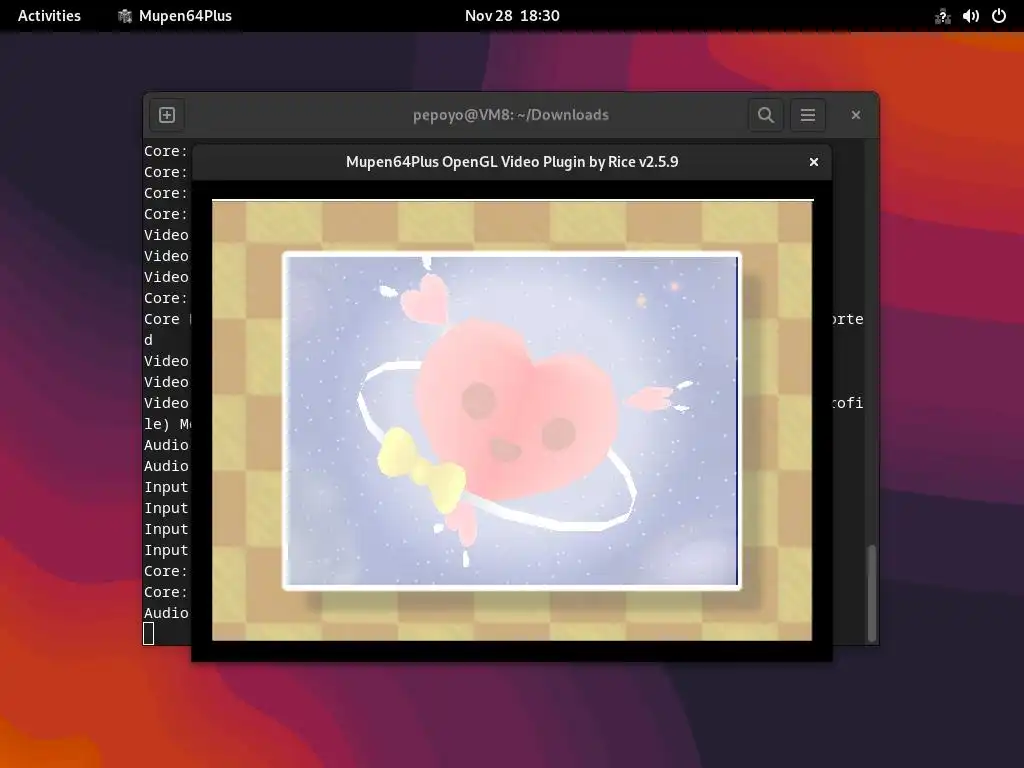
Task: Click the terminal window's vertical scrollbar
Action: pos(871,593)
